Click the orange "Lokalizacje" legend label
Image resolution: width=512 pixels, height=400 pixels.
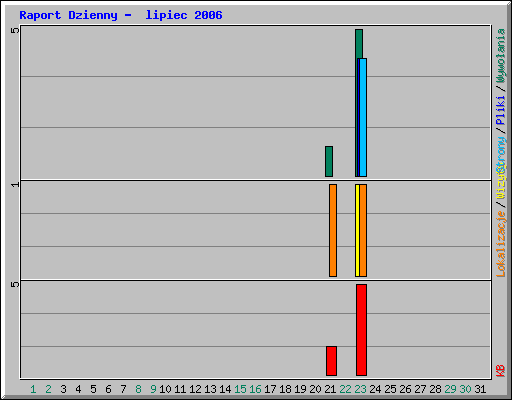tap(501, 244)
